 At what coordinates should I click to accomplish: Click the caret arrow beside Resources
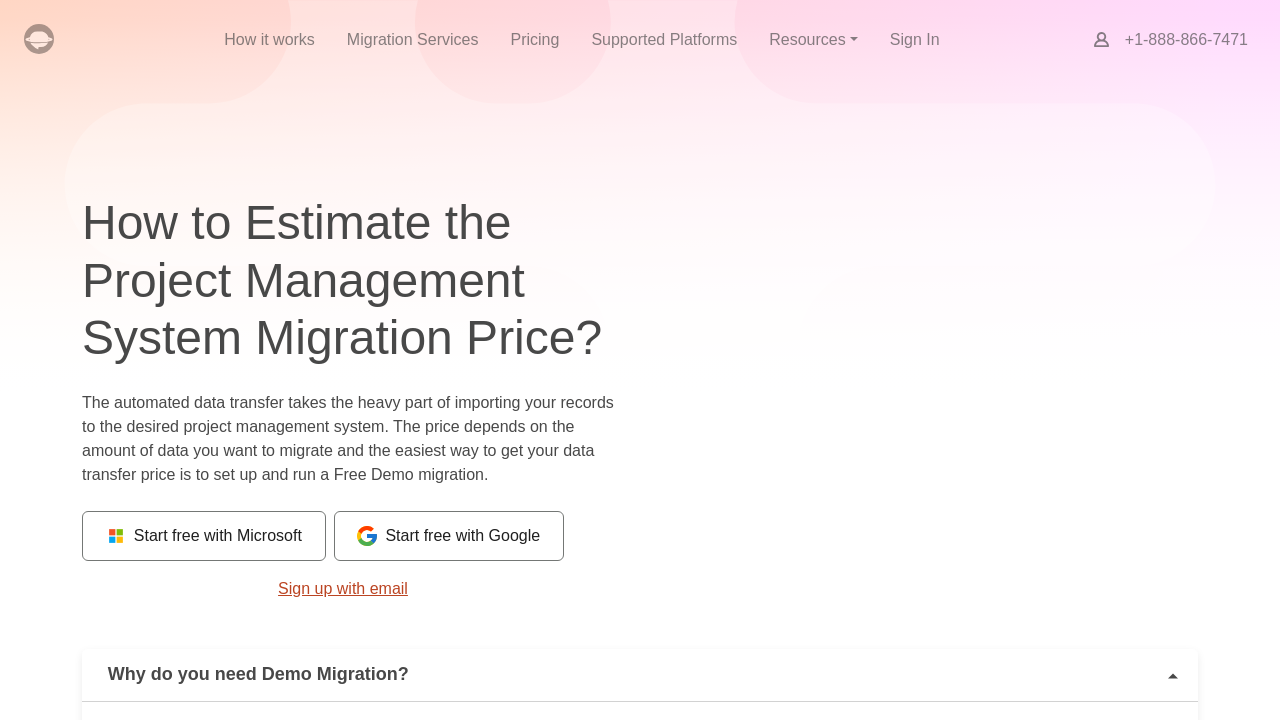tap(854, 40)
